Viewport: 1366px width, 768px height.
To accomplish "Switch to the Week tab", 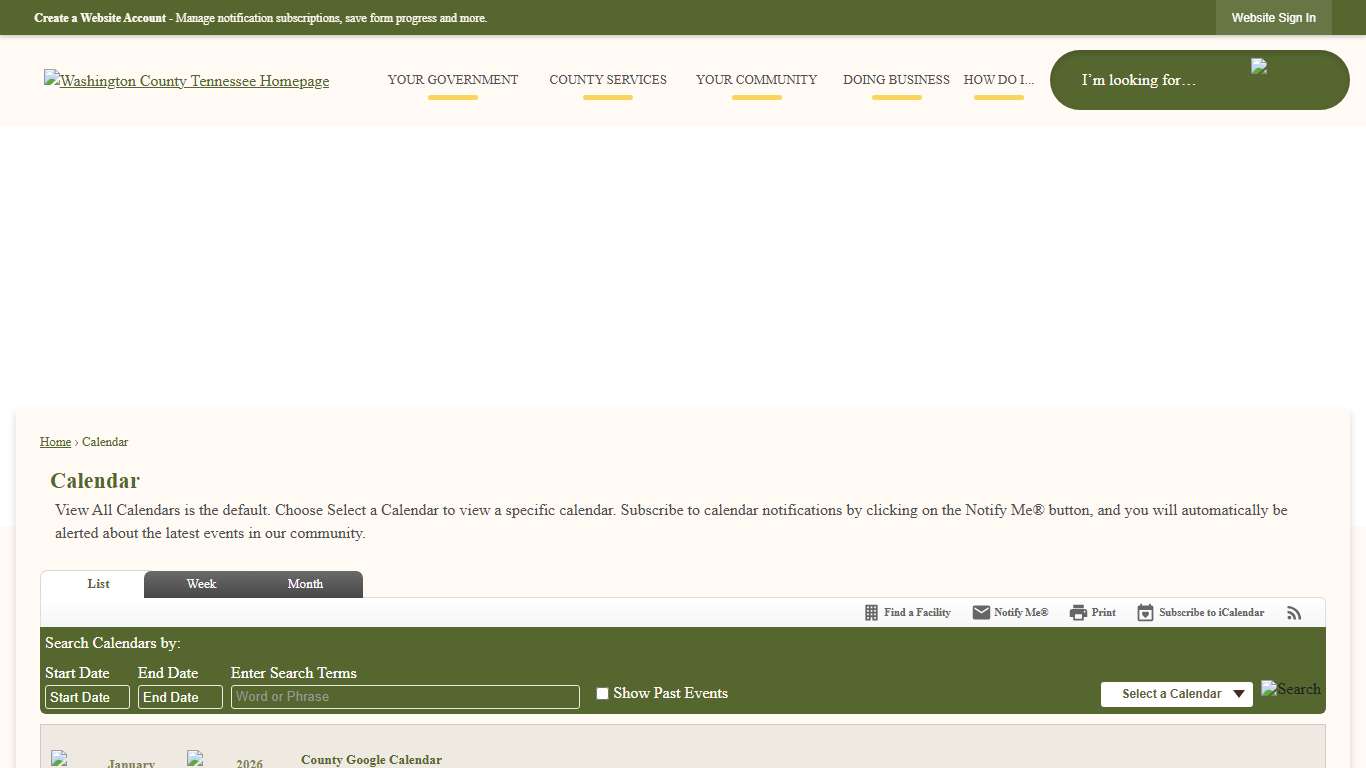I will 201,584.
